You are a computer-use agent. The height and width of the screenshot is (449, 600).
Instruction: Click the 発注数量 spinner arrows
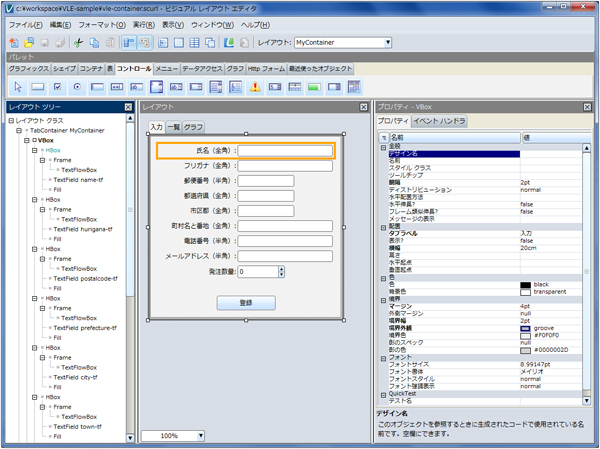[x=282, y=272]
